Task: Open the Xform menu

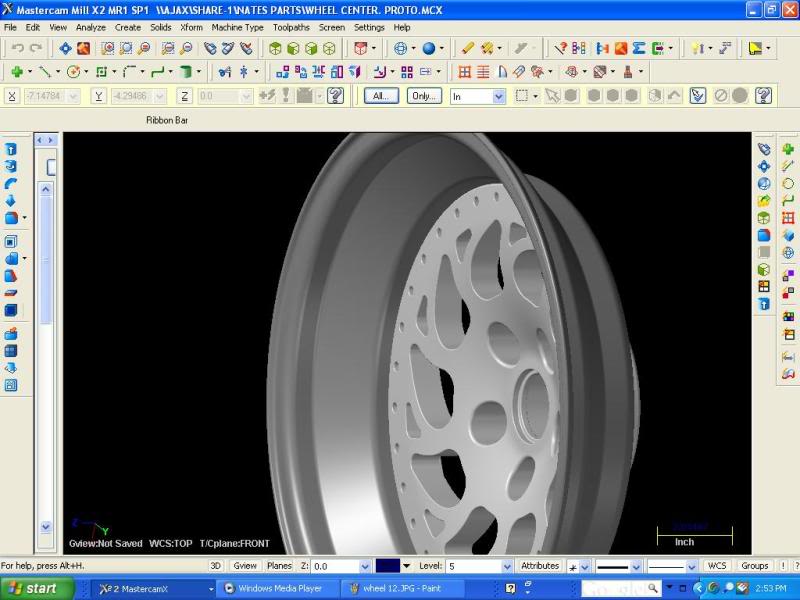Action: pyautogui.click(x=191, y=27)
